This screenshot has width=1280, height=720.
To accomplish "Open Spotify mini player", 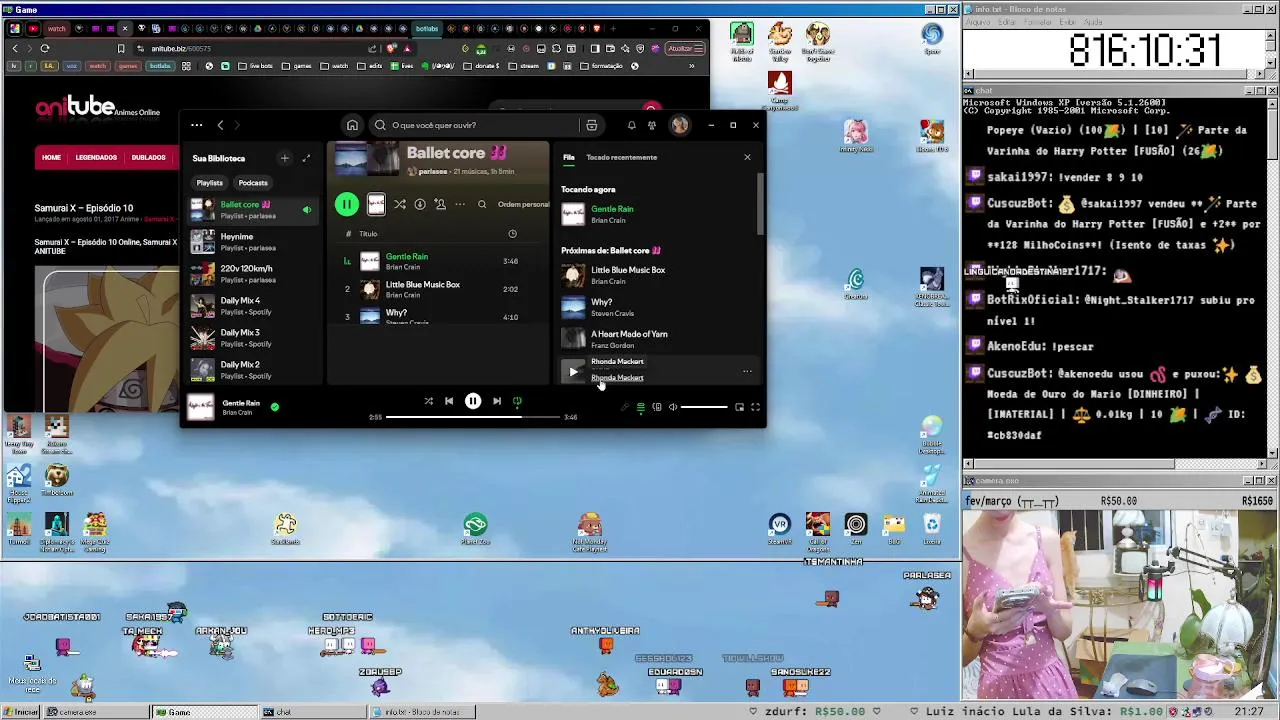I will [x=739, y=407].
